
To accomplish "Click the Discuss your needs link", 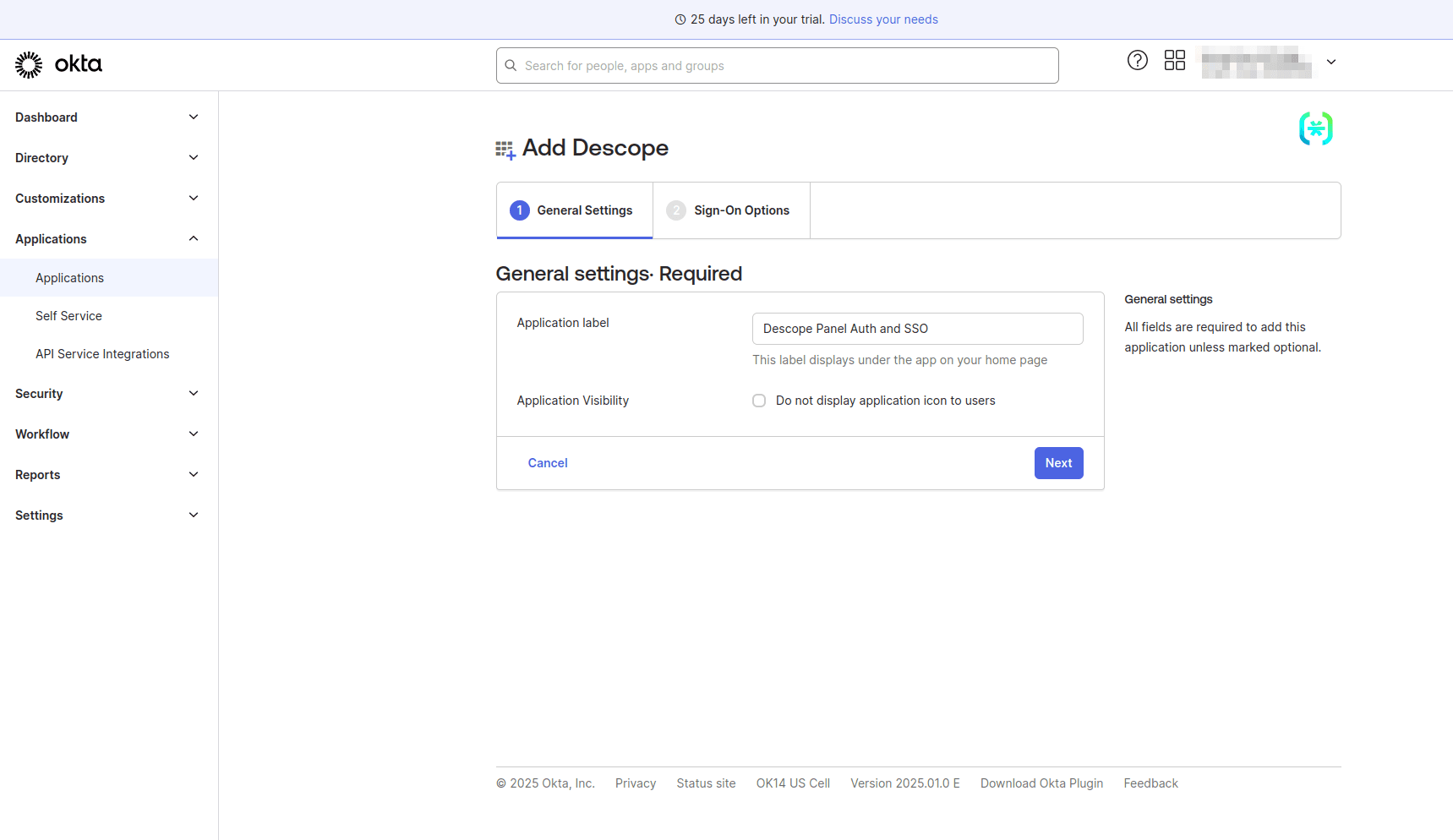I will [x=883, y=19].
